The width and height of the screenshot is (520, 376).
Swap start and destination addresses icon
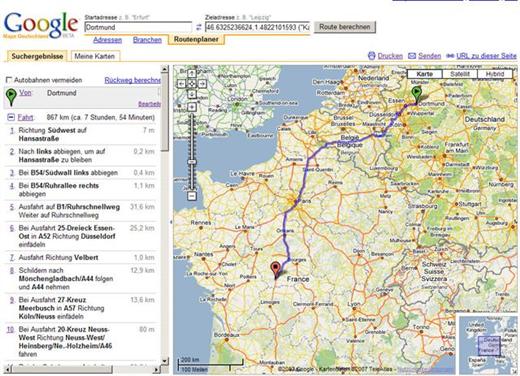[x=199, y=27]
